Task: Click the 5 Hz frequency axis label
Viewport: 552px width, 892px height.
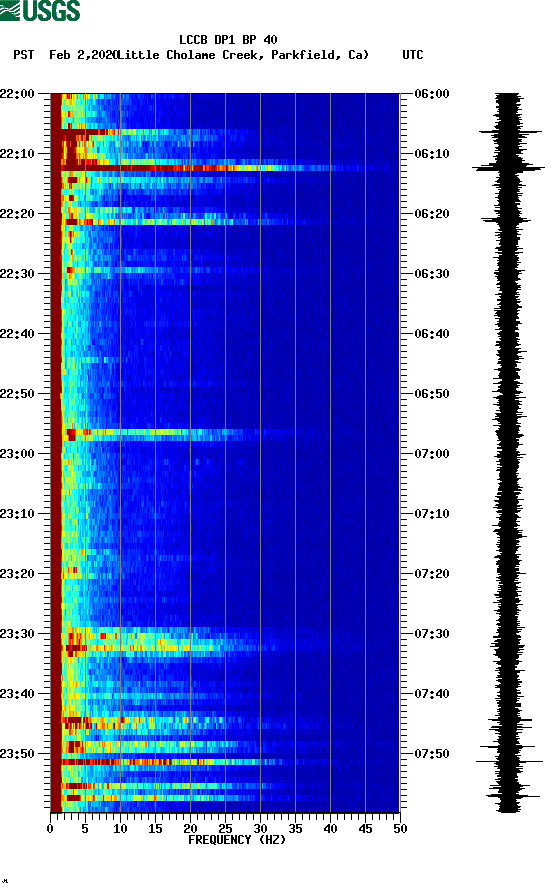Action: pos(85,829)
